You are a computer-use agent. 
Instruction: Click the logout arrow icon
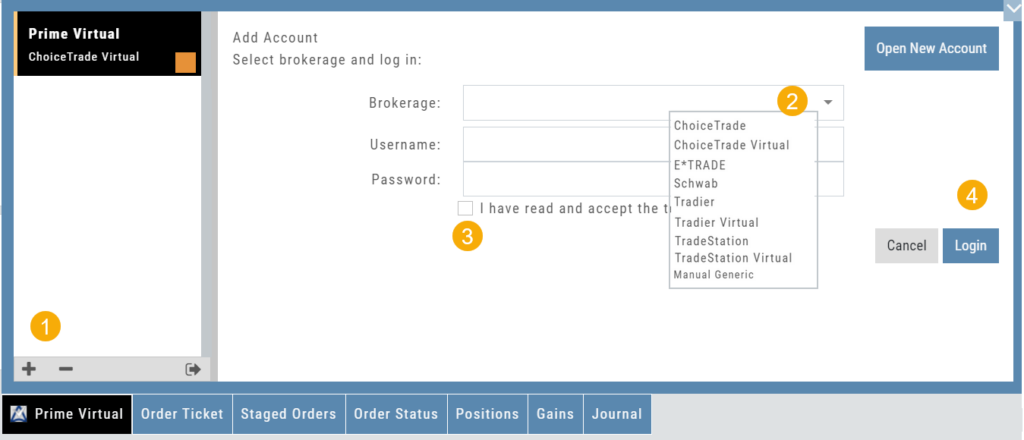point(193,369)
